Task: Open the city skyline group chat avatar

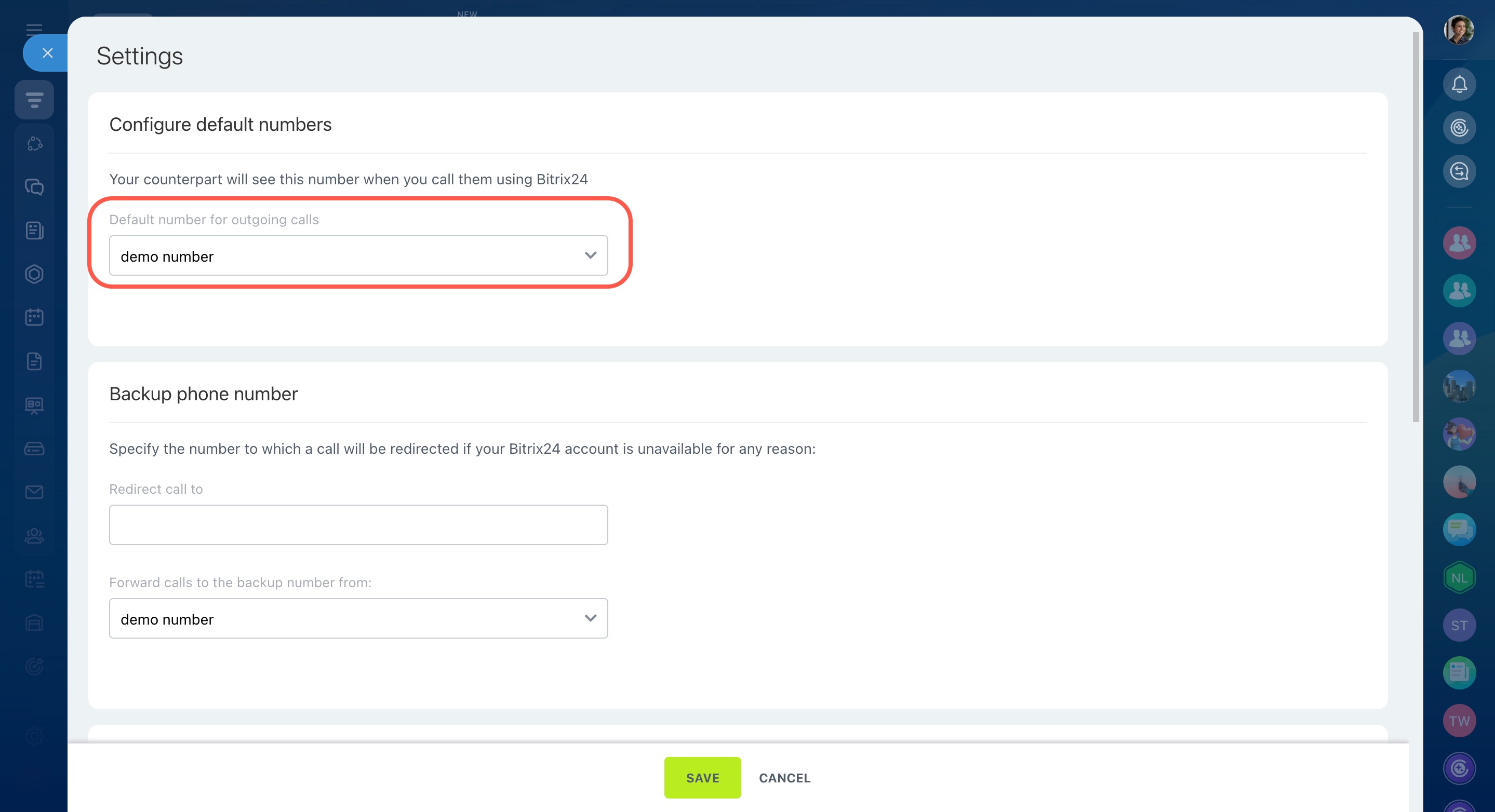Action: 1459,386
